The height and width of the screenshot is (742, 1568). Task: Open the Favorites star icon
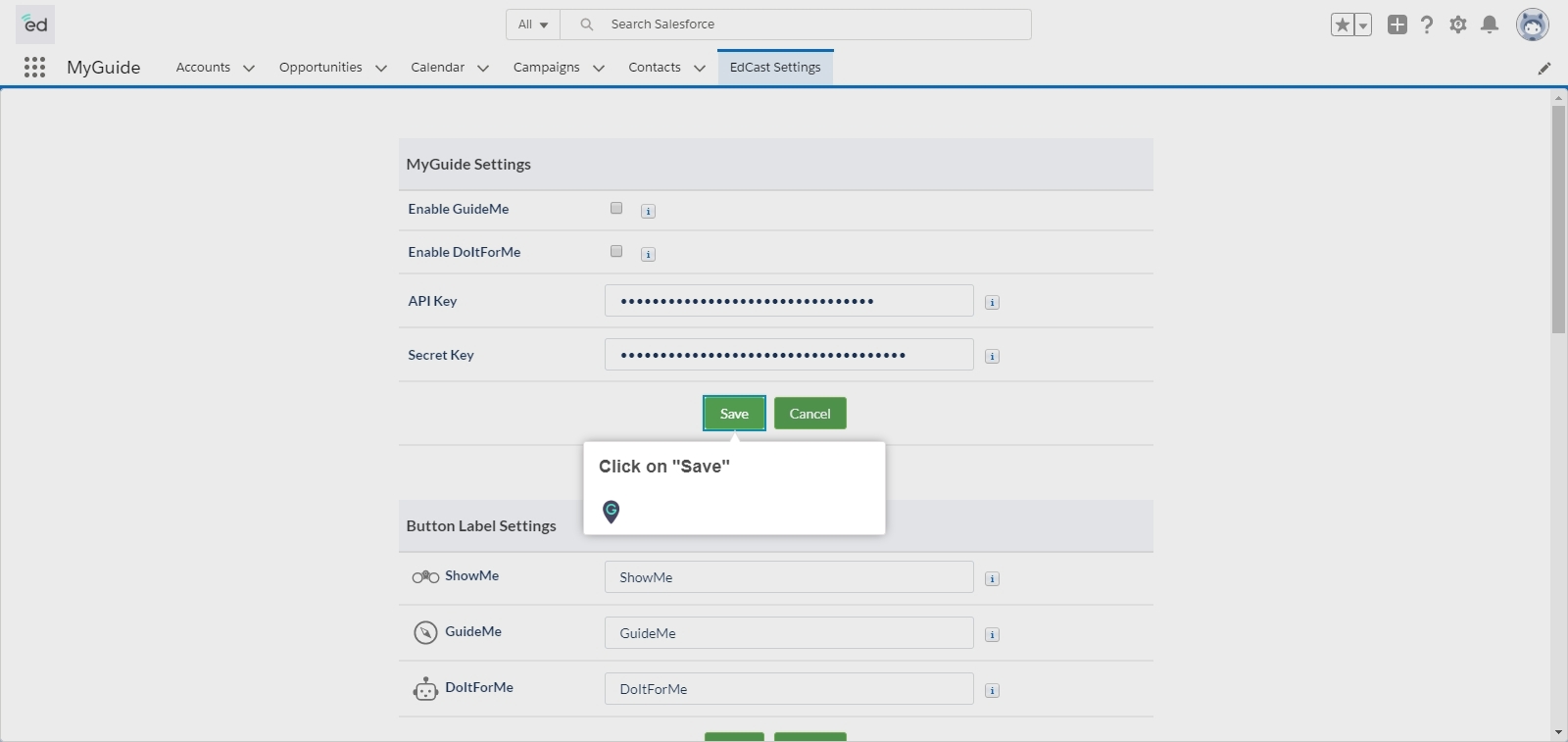[x=1342, y=25]
